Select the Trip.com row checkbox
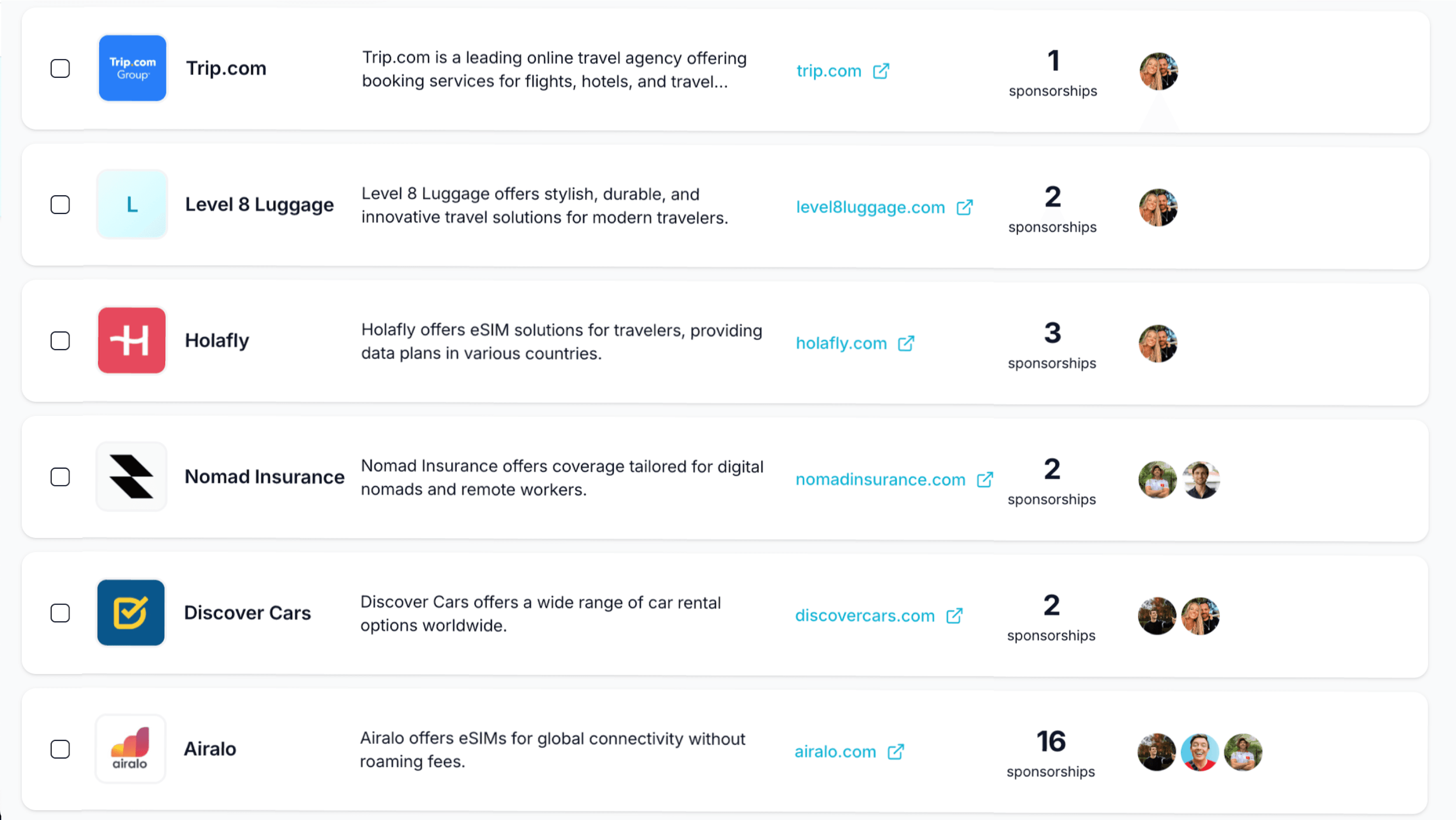Viewport: 1456px width, 820px height. click(x=60, y=68)
